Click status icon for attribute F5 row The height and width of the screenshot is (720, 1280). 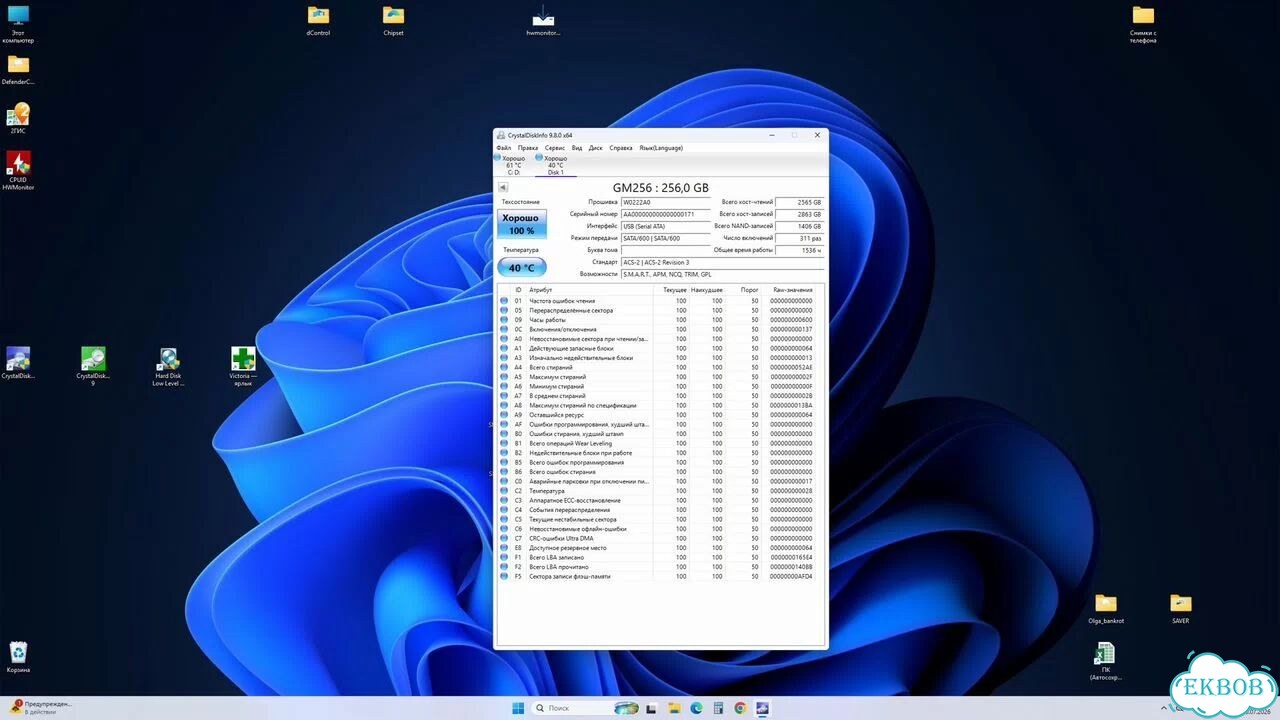click(x=504, y=576)
